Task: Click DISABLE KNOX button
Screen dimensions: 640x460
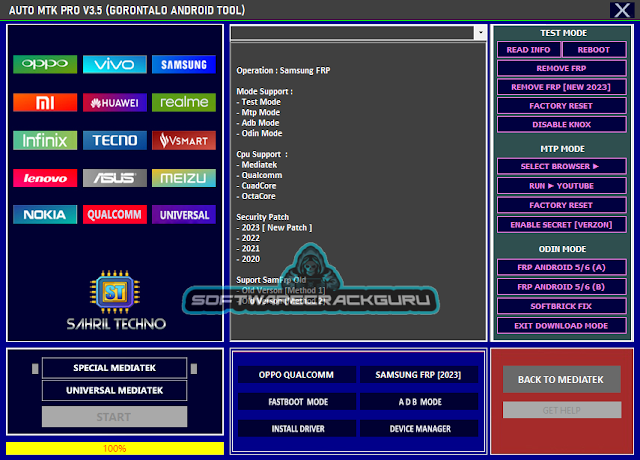Action: pyautogui.click(x=562, y=124)
